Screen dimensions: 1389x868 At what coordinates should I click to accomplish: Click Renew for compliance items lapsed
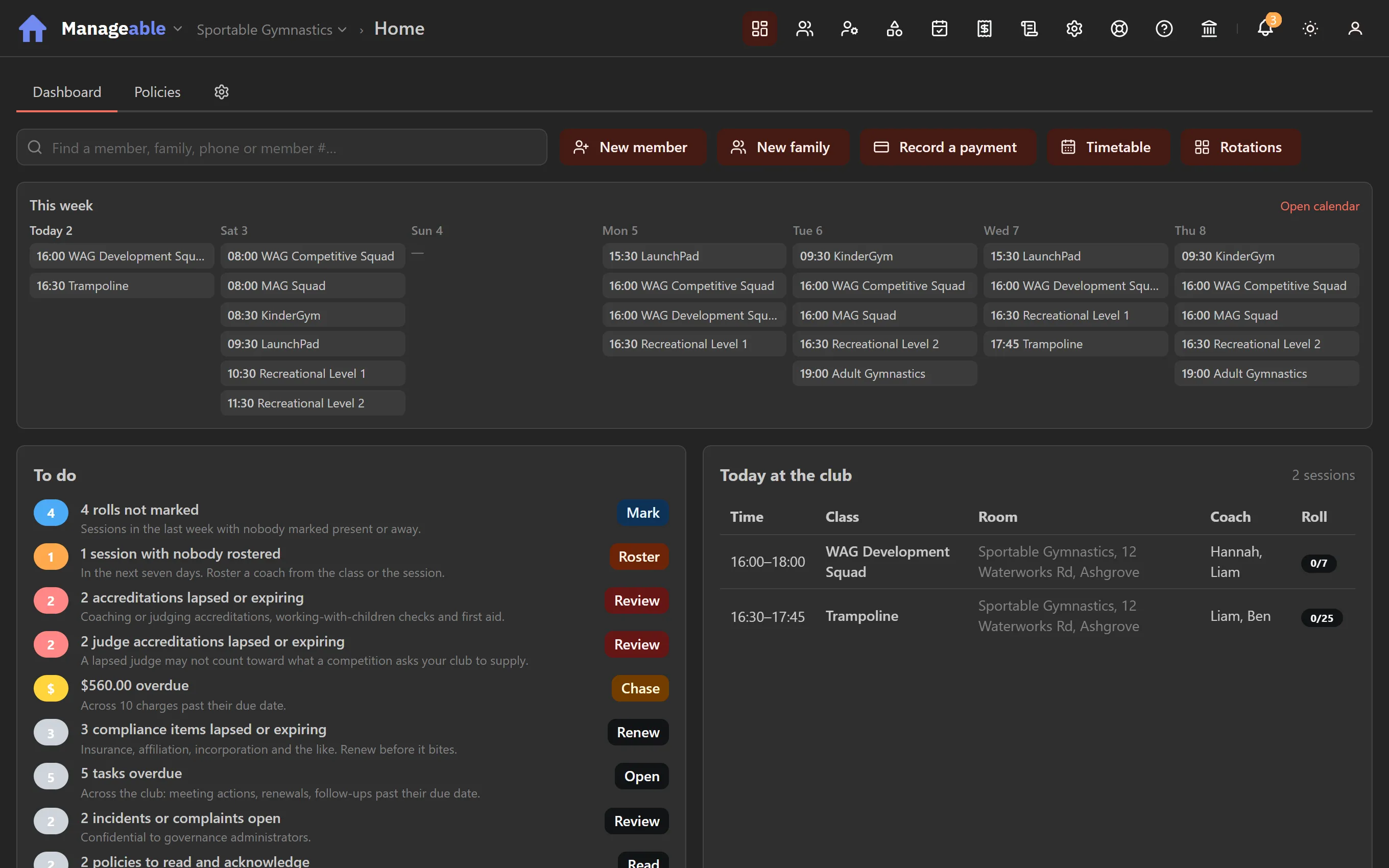(x=638, y=733)
